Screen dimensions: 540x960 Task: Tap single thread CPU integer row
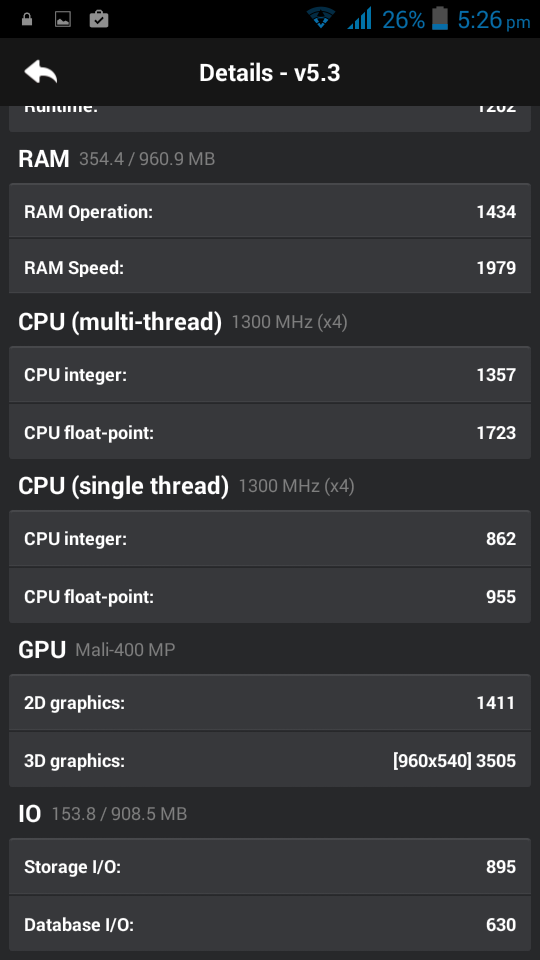[x=269, y=538]
